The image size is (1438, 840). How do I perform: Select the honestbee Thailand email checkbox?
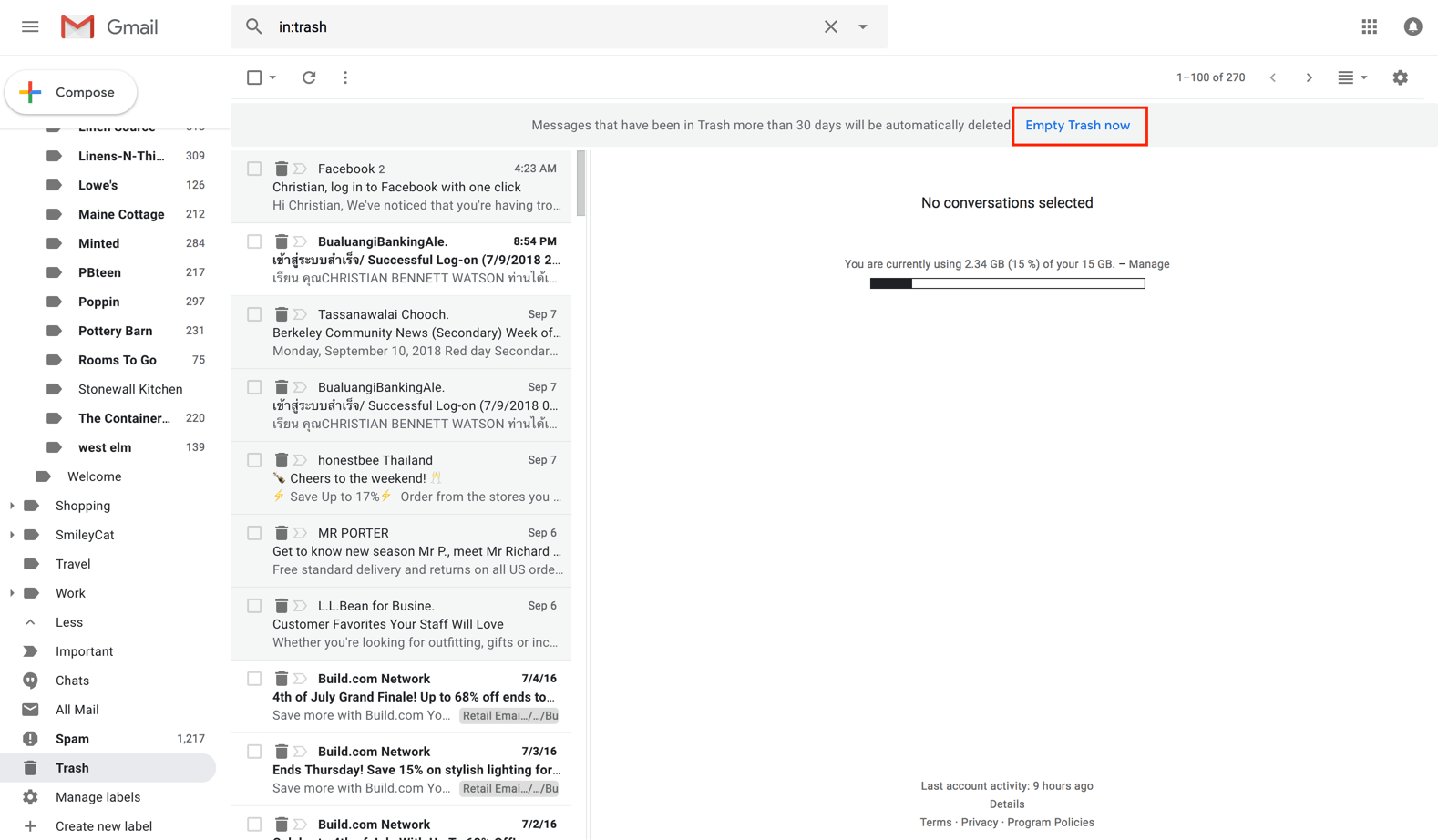click(254, 460)
